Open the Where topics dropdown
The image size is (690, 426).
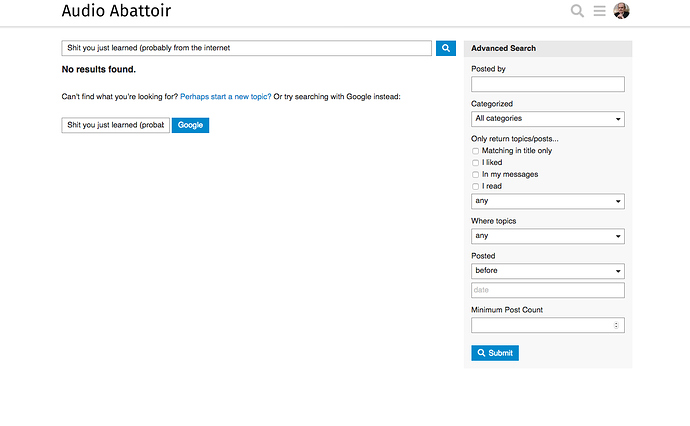(547, 236)
